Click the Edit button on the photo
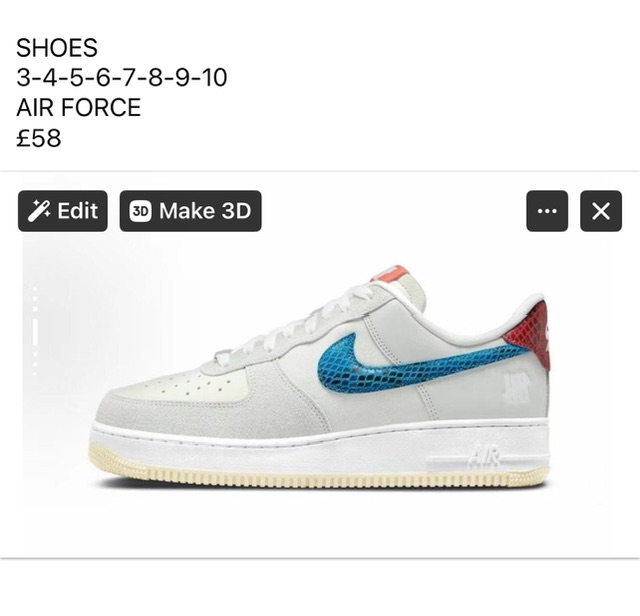 point(63,211)
